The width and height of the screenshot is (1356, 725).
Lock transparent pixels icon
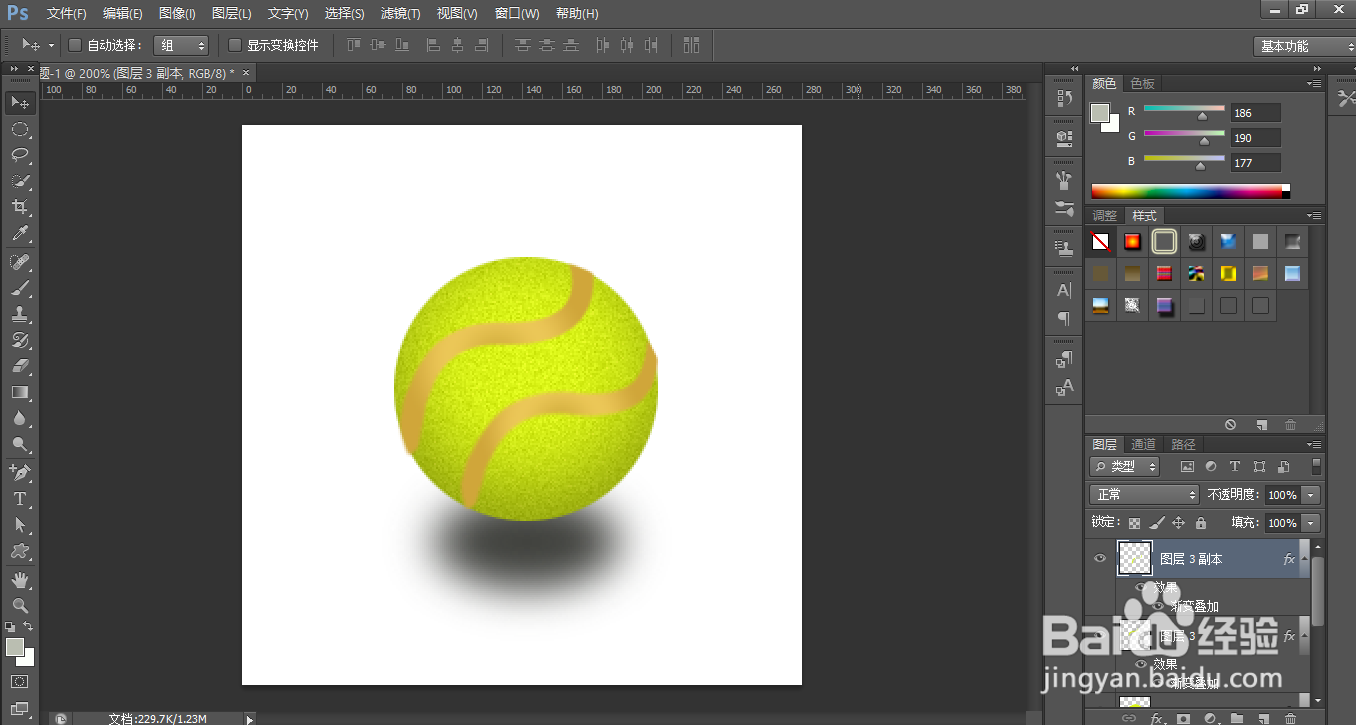tap(1134, 523)
